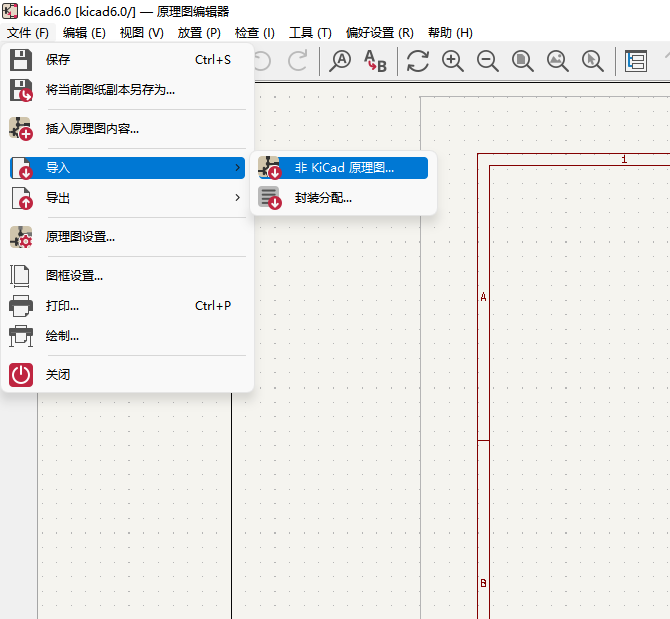The height and width of the screenshot is (619, 670).
Task: Click the Zoom to Fit Objects icon
Action: point(558,61)
